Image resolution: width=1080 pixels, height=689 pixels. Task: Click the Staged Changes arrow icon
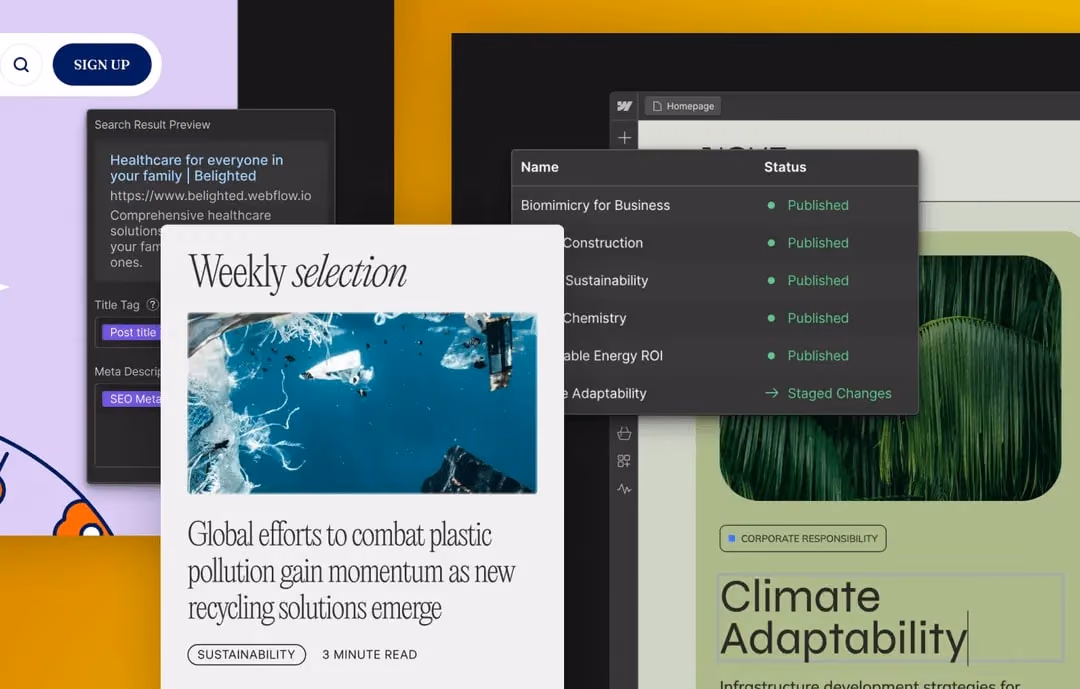tap(771, 393)
